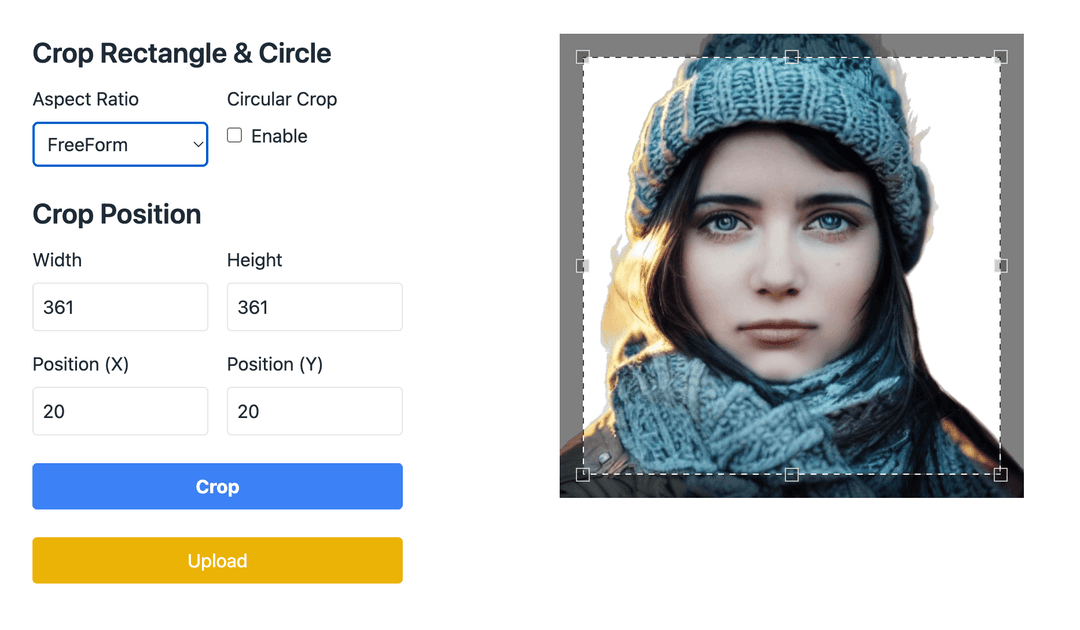The height and width of the screenshot is (630, 1080).
Task: Enable the Circular Crop checkbox
Action: pyautogui.click(x=232, y=136)
